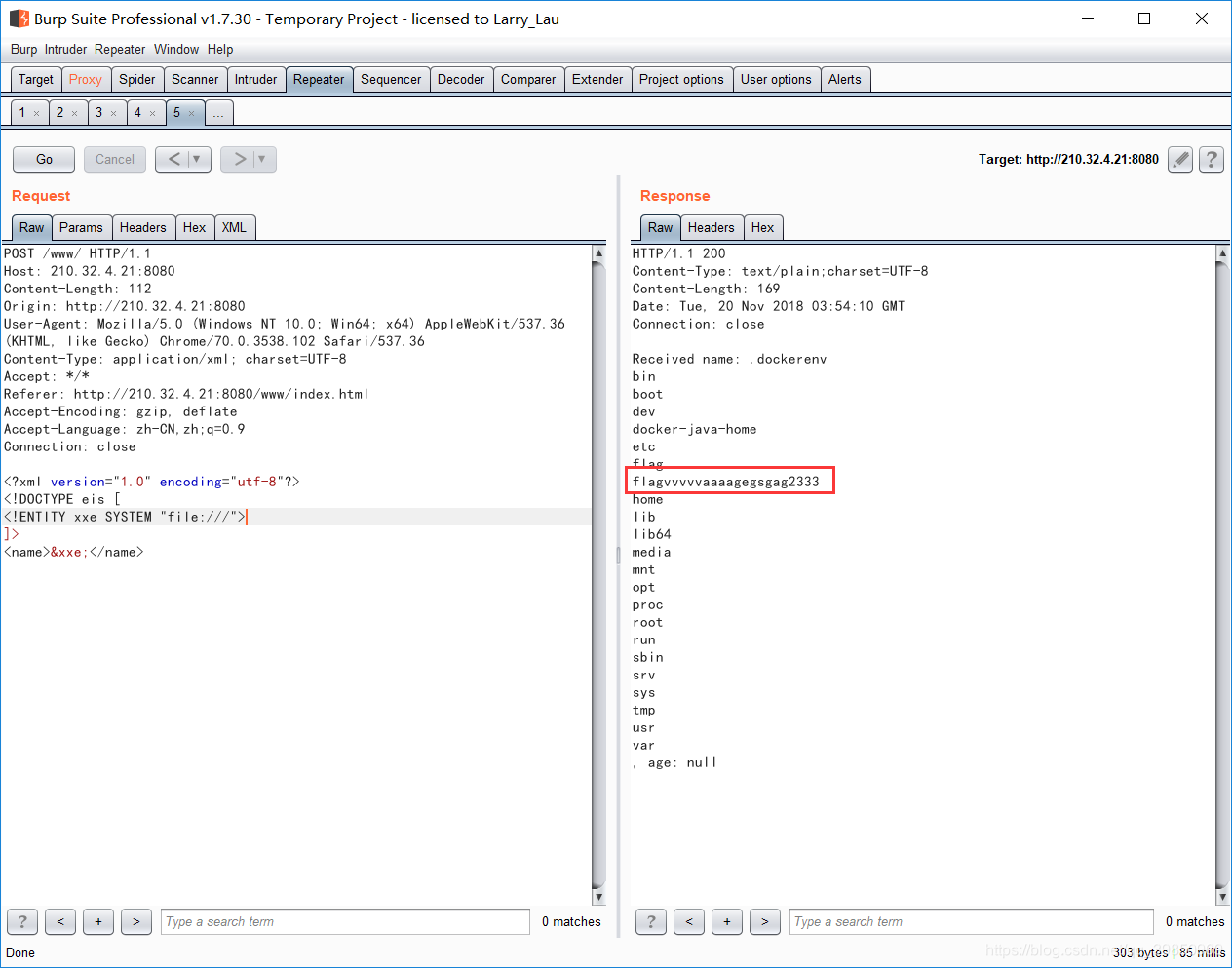
Task: Click the plus button in request search bar
Action: 98,921
